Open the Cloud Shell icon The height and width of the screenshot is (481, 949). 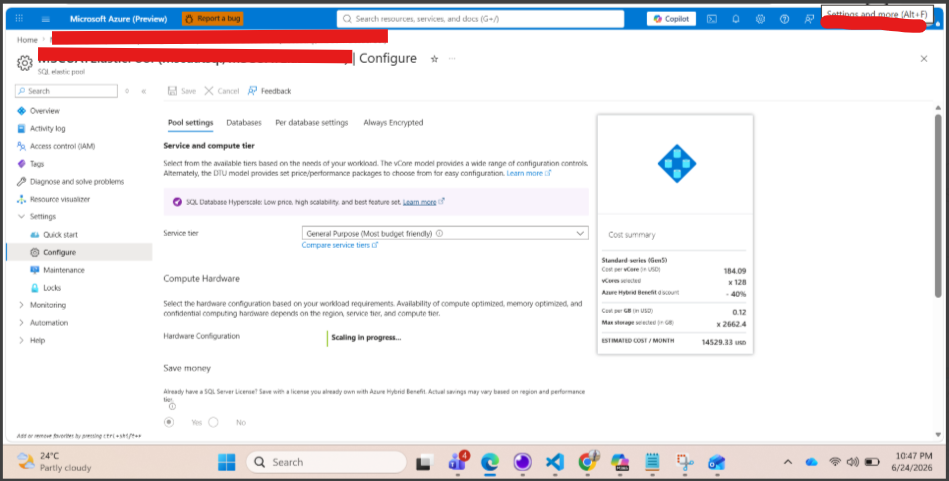point(712,19)
